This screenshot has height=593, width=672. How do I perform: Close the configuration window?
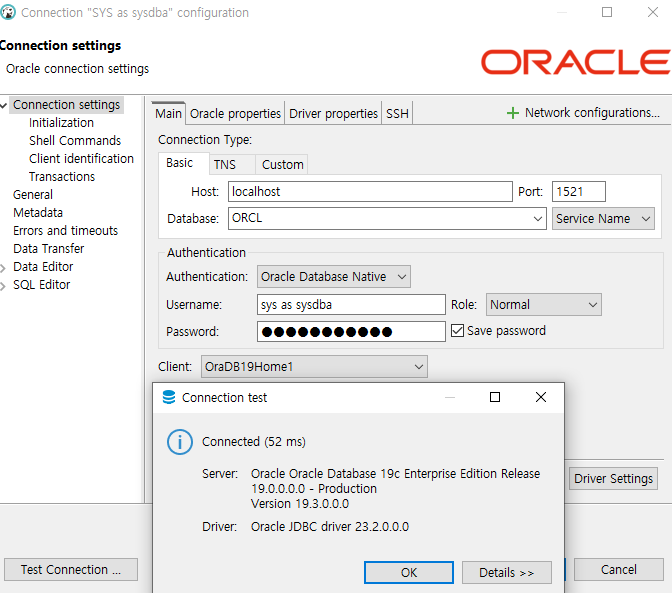coord(653,12)
